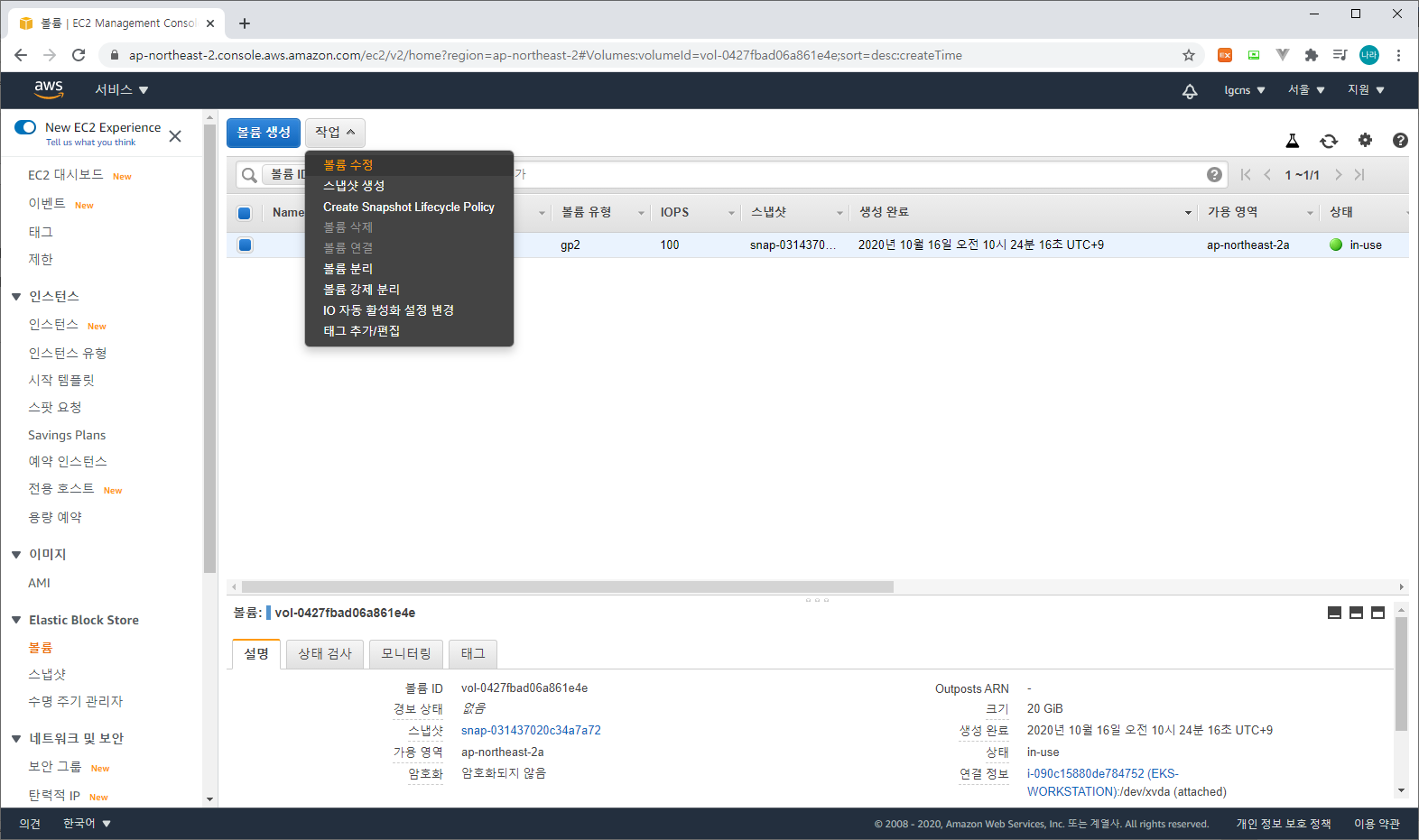Bookmark this page with the star icon

pyautogui.click(x=1189, y=55)
